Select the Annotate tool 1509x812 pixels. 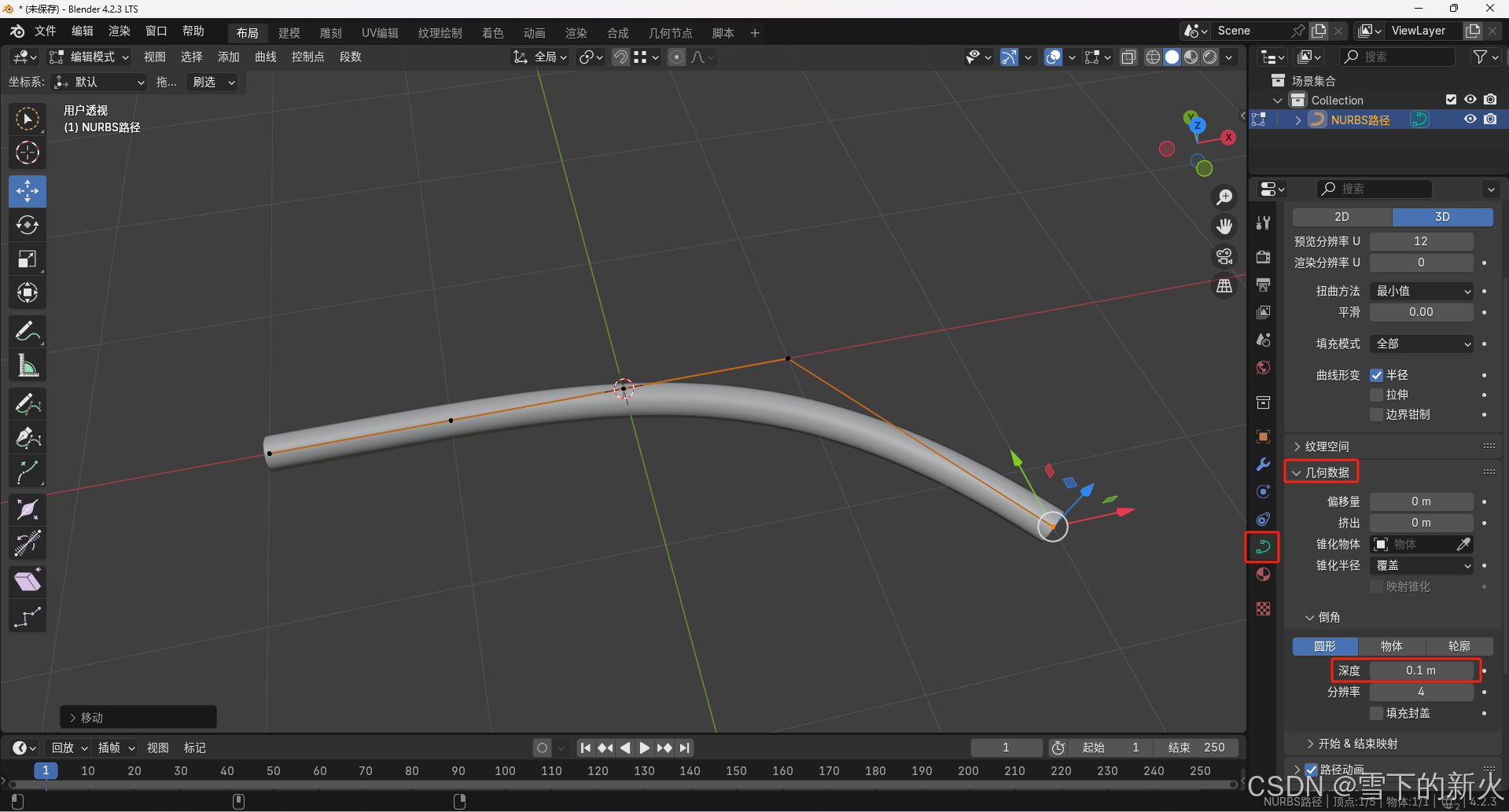tap(28, 332)
